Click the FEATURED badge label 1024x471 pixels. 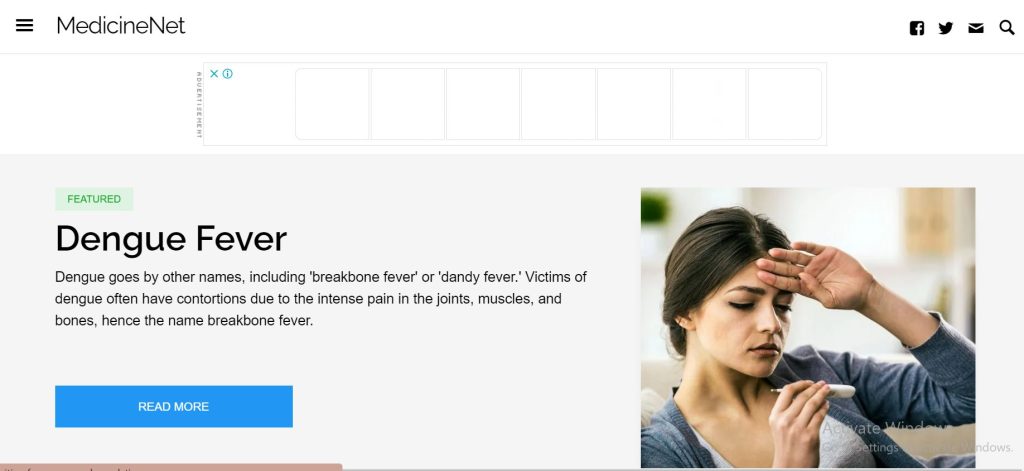[x=94, y=199]
